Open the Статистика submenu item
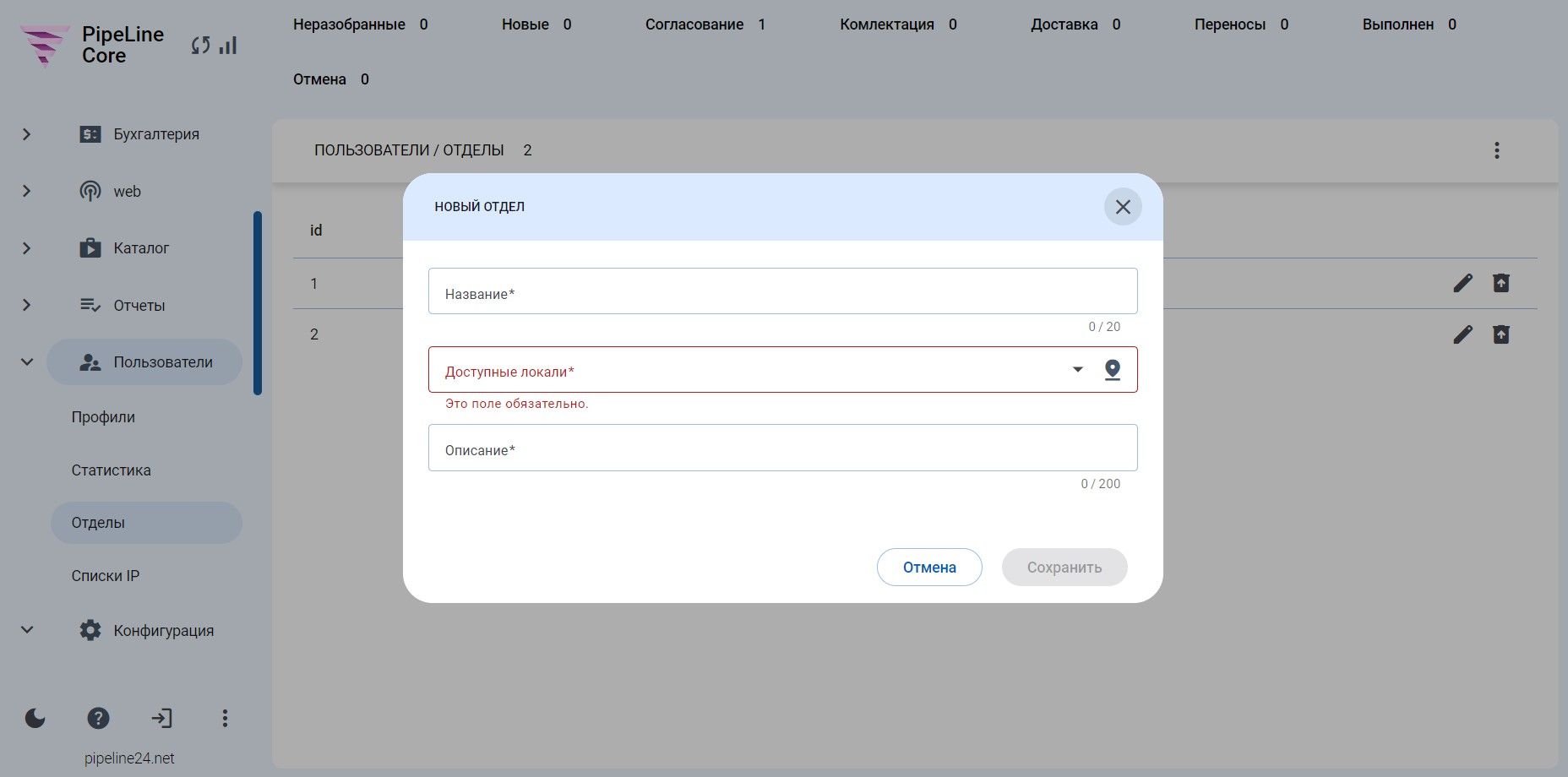 coord(111,470)
